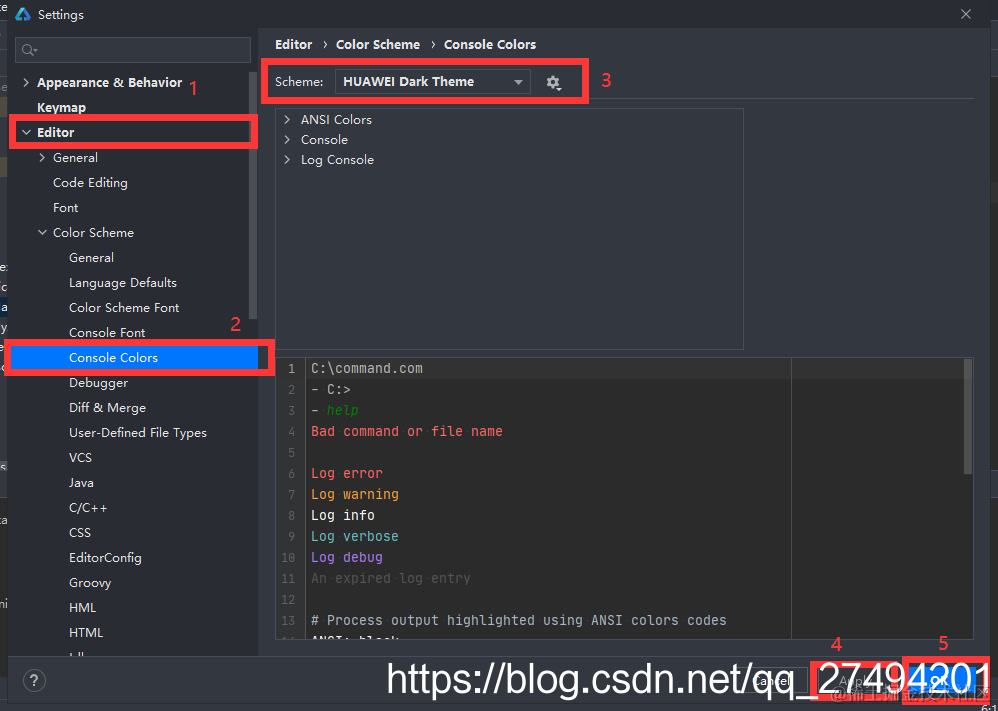Screen dimensions: 998x711
Task: Click the settings tree scrollbar
Action: (x=253, y=195)
